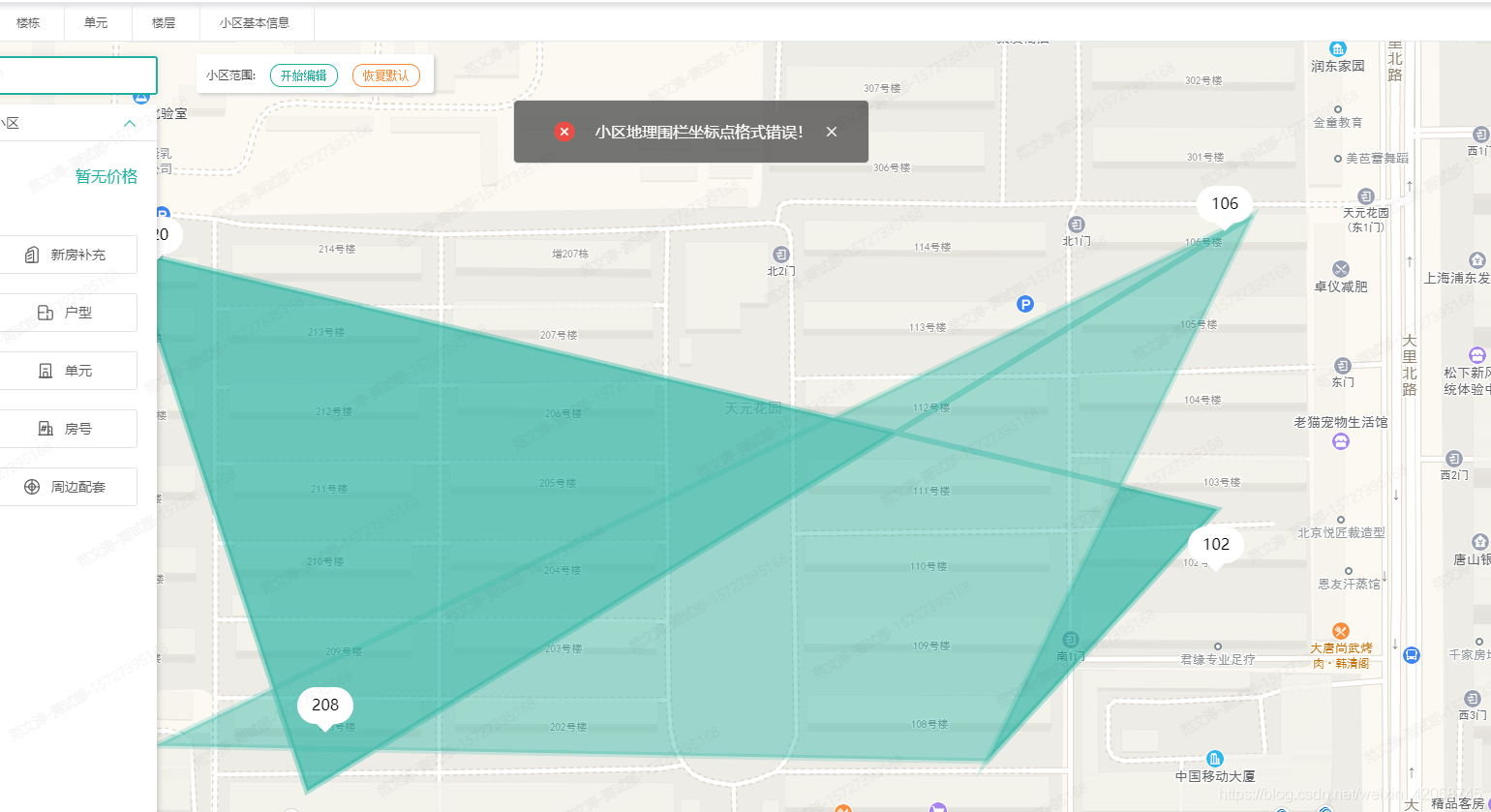
Task: Click the 恢复默认 button
Action: click(x=385, y=75)
